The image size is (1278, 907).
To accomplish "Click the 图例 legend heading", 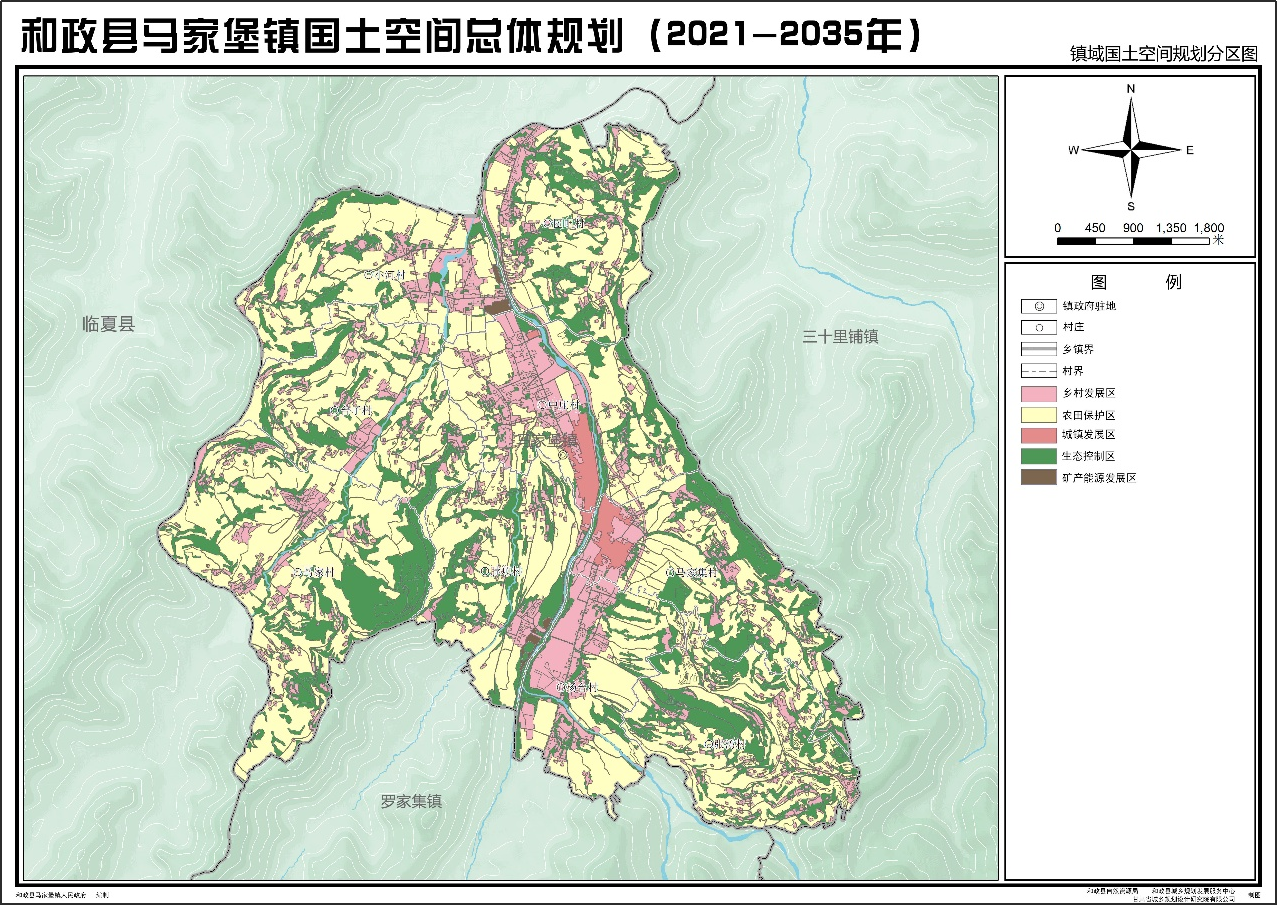I will [x=1129, y=282].
